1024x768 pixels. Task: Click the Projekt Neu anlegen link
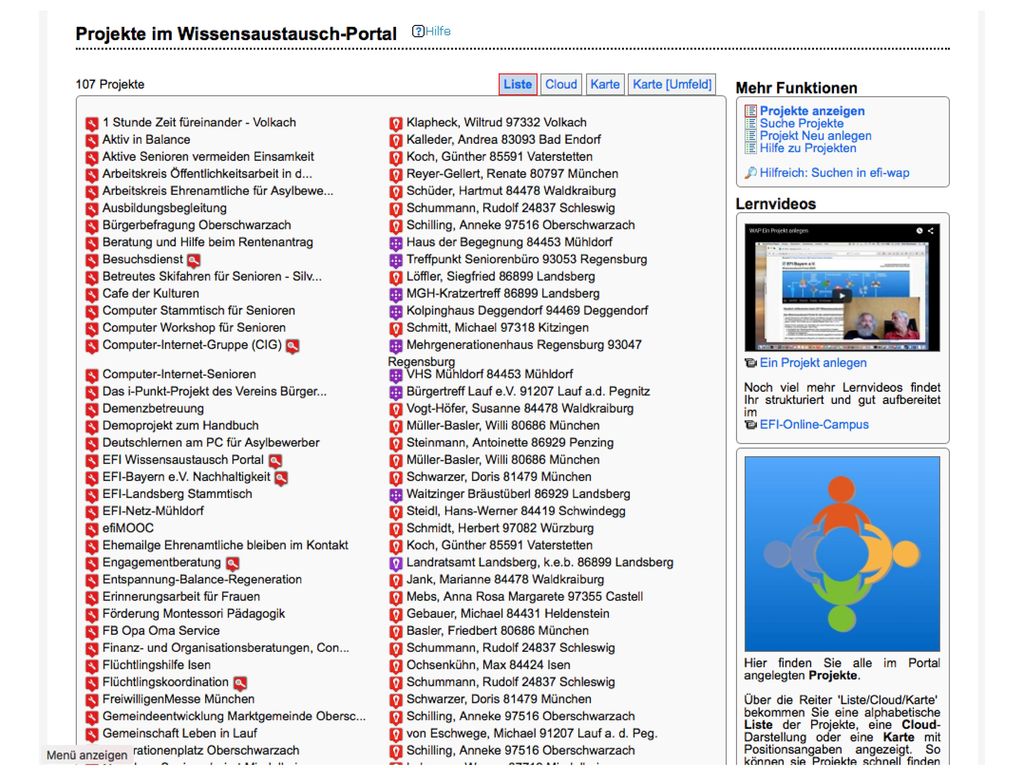click(815, 136)
